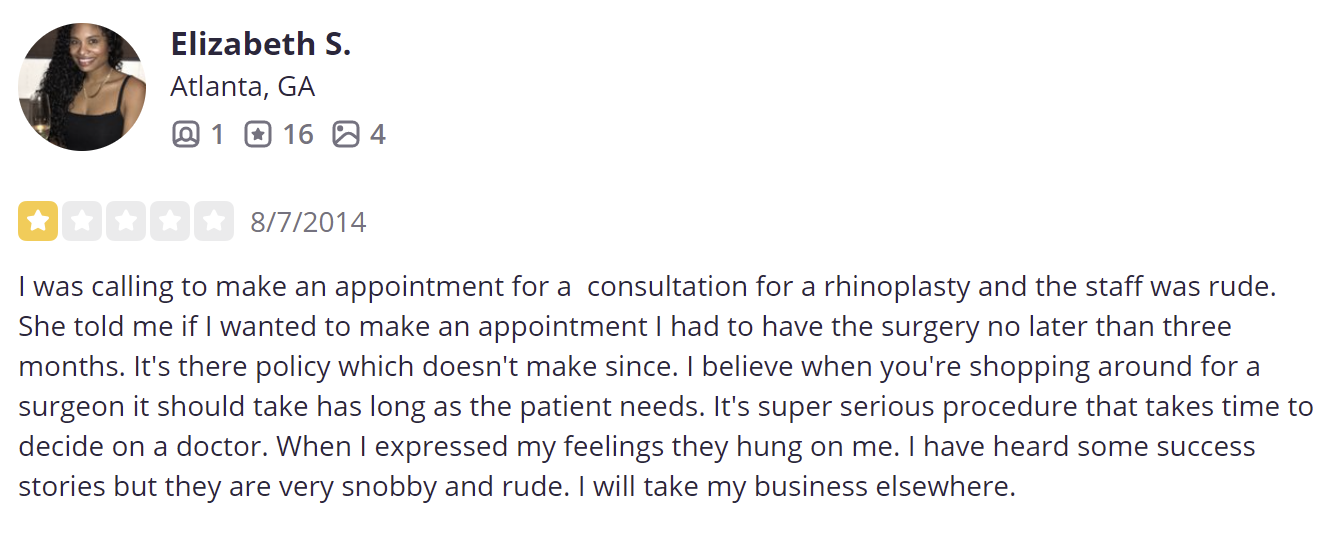Click the fifth gray rating star
Screen dimensions: 1321x536
click(x=214, y=221)
